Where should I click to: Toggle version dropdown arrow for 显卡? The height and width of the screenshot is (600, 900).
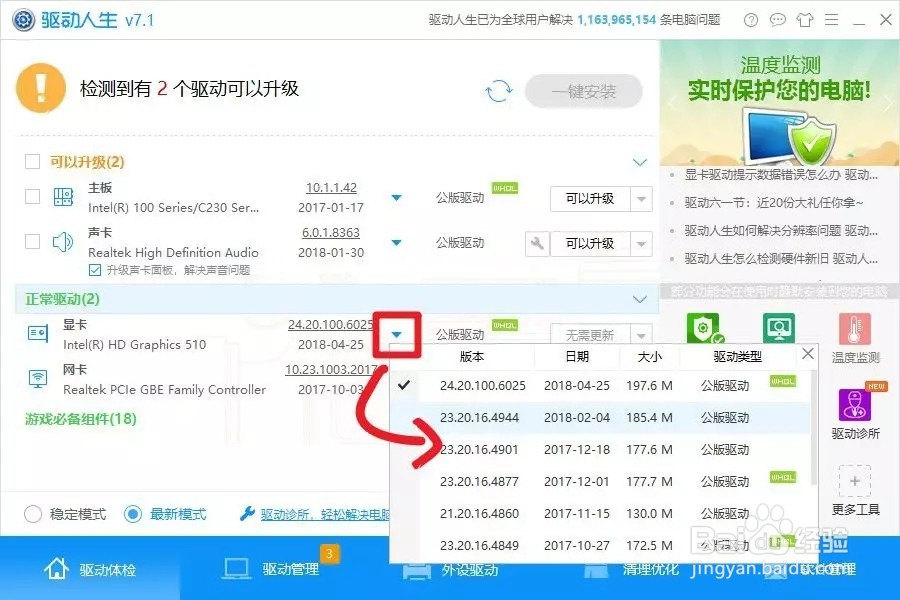(x=396, y=334)
